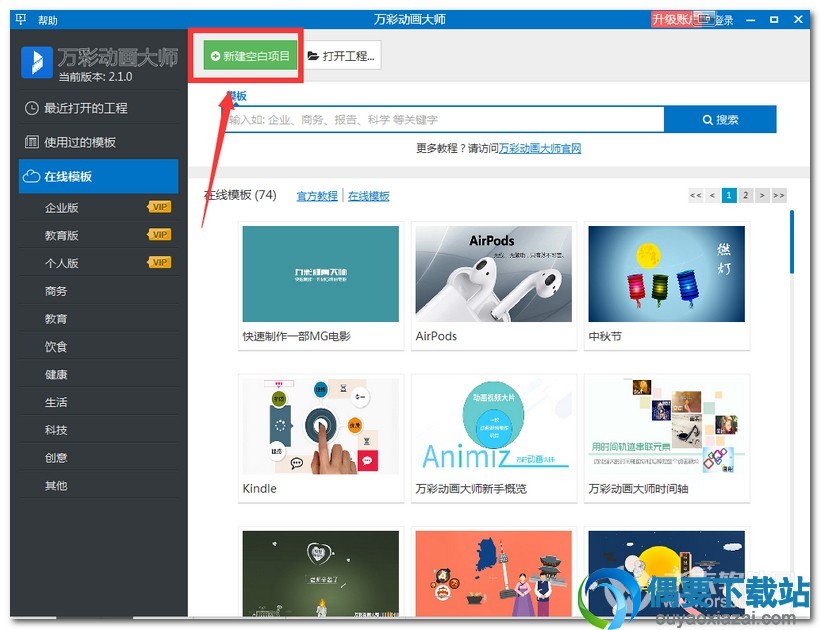Click the magnifier icon in 搜索 button
821x630 pixels.
click(x=707, y=120)
